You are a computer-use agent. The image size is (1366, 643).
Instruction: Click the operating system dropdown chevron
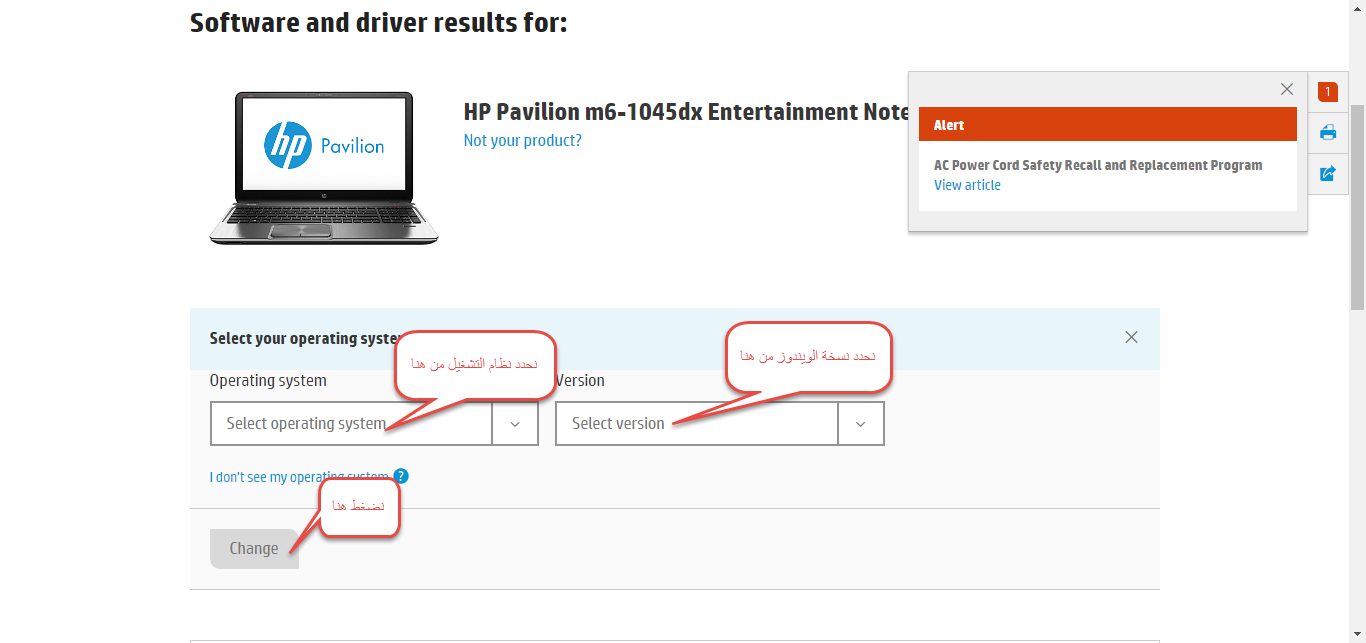(515, 424)
